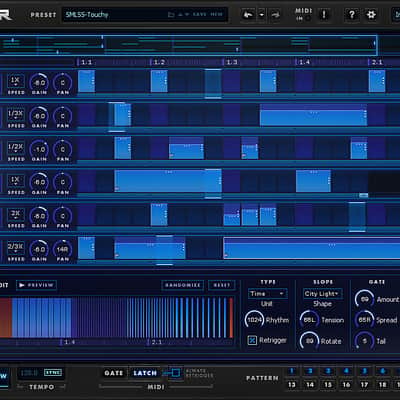Click the PREVIEW play button
Viewport: 400px width, 400px height.
pos(36,285)
